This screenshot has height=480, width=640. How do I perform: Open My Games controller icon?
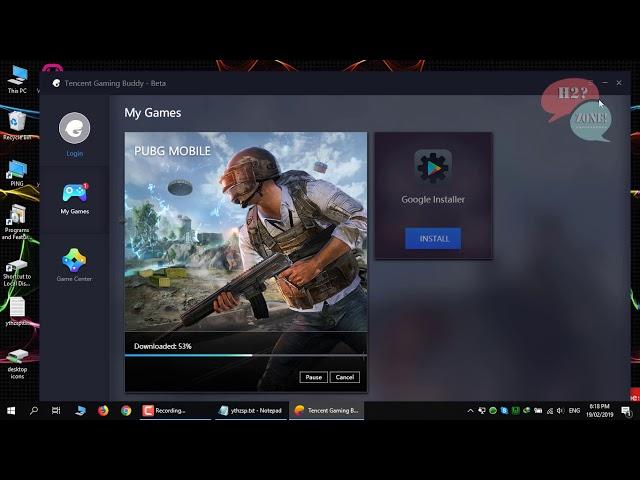[75, 193]
